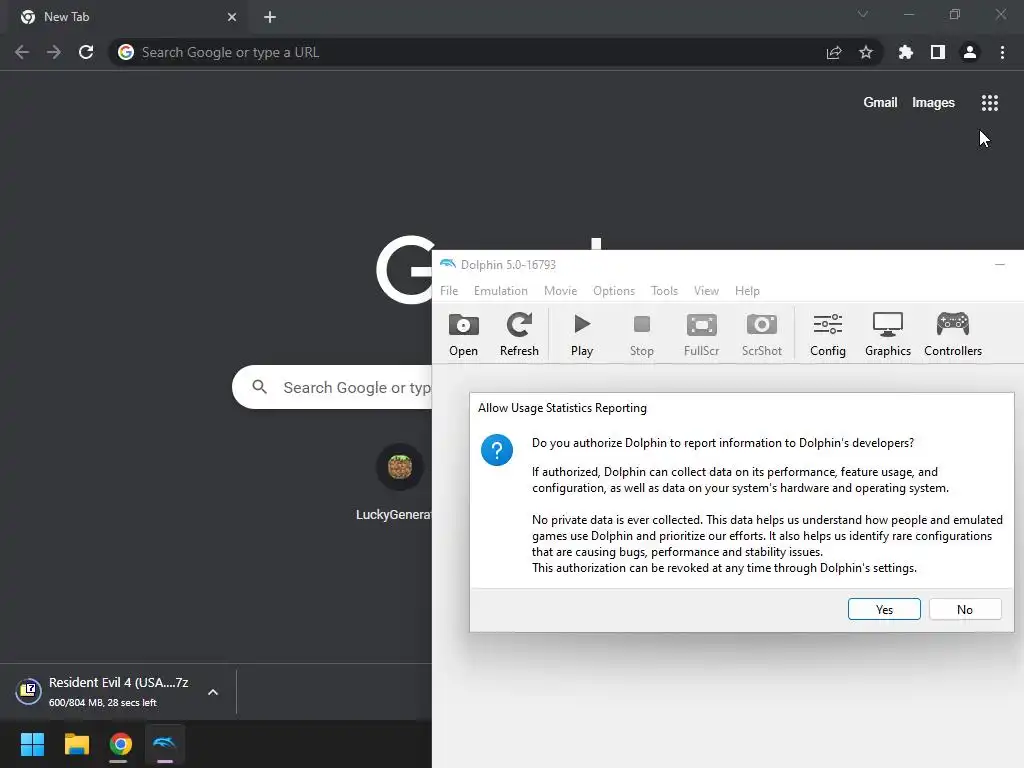This screenshot has height=768, width=1024.
Task: Click the Dolphin logo in title bar
Action: 447,264
